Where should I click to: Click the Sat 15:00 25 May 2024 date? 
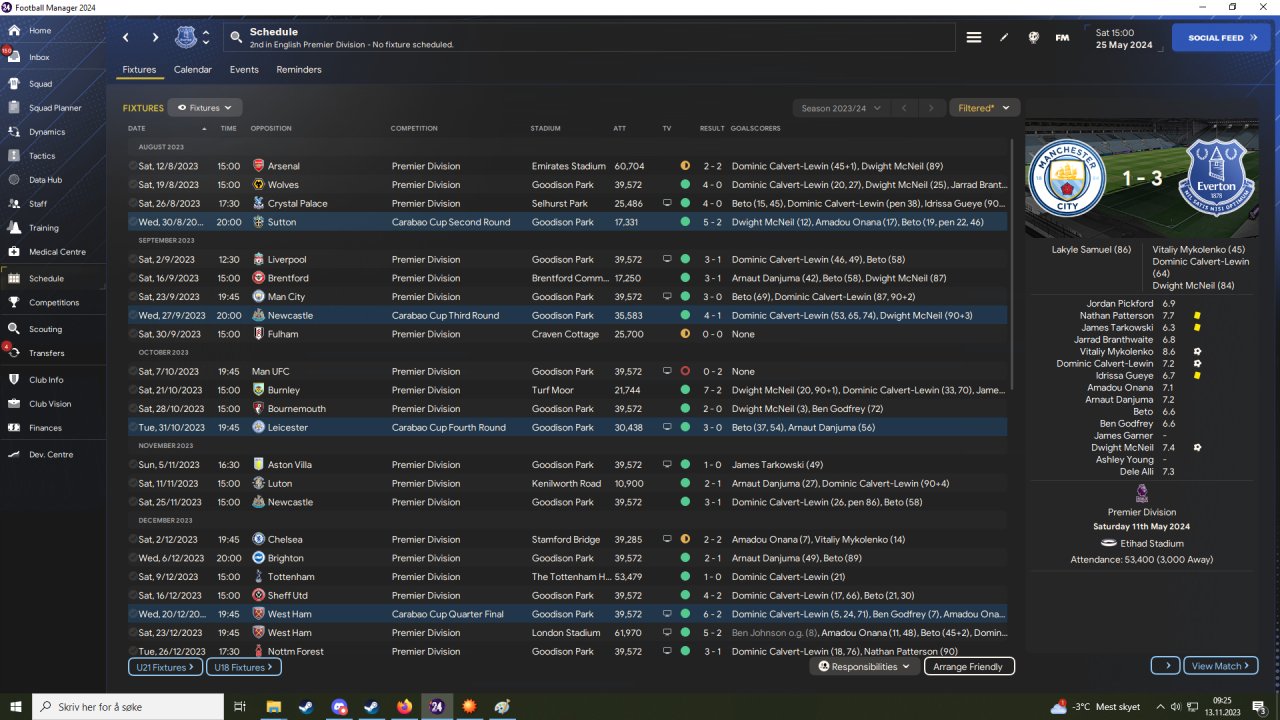(x=1124, y=38)
